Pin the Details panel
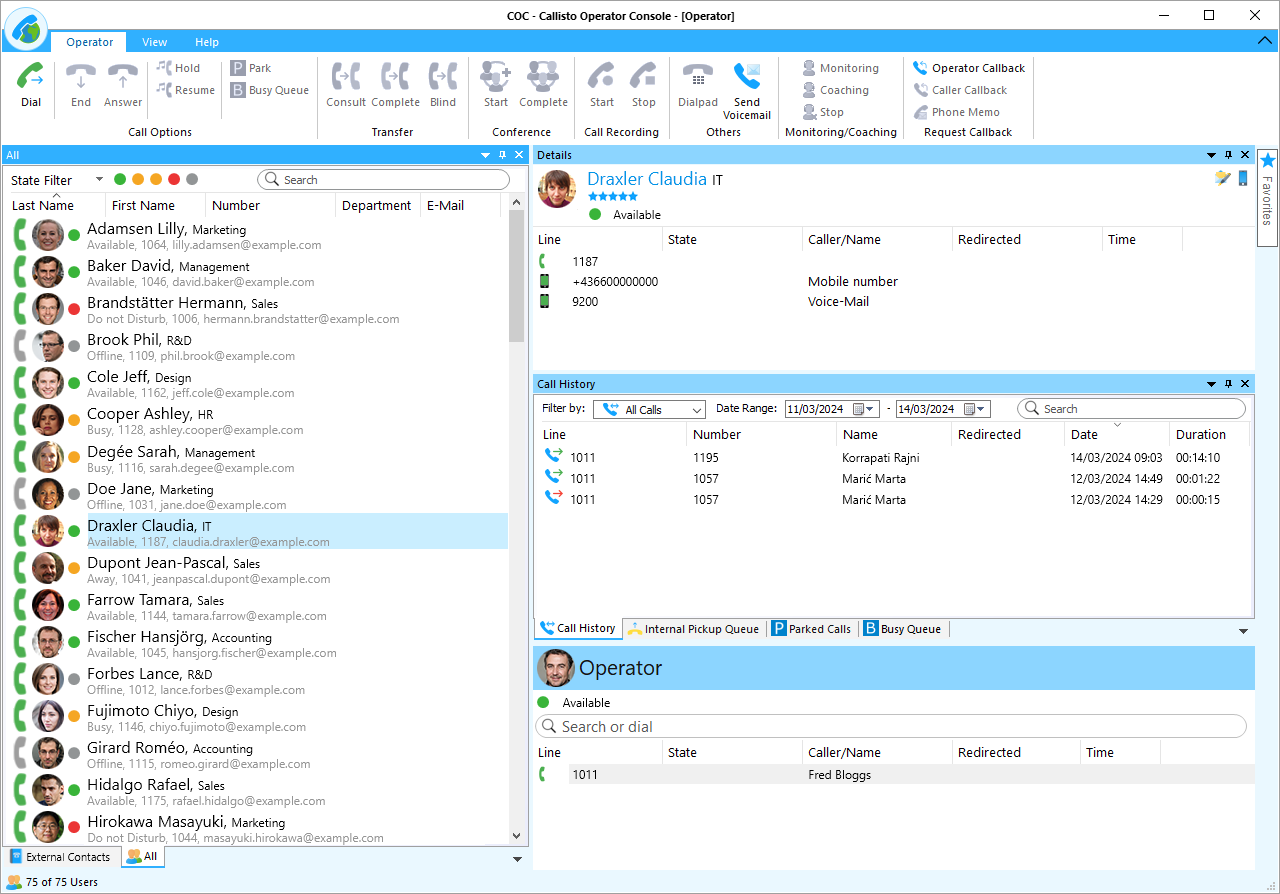The height and width of the screenshot is (894, 1280). click(x=1229, y=155)
